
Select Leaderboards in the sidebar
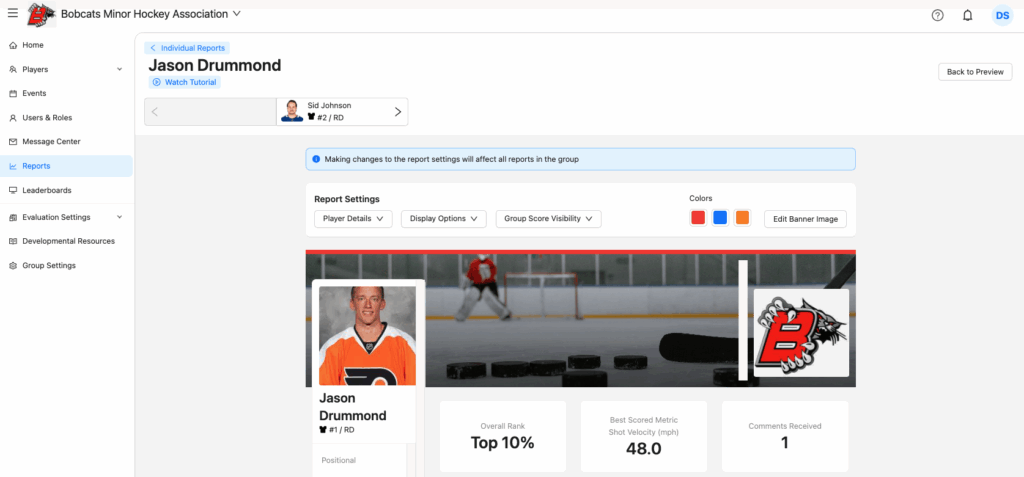point(47,190)
